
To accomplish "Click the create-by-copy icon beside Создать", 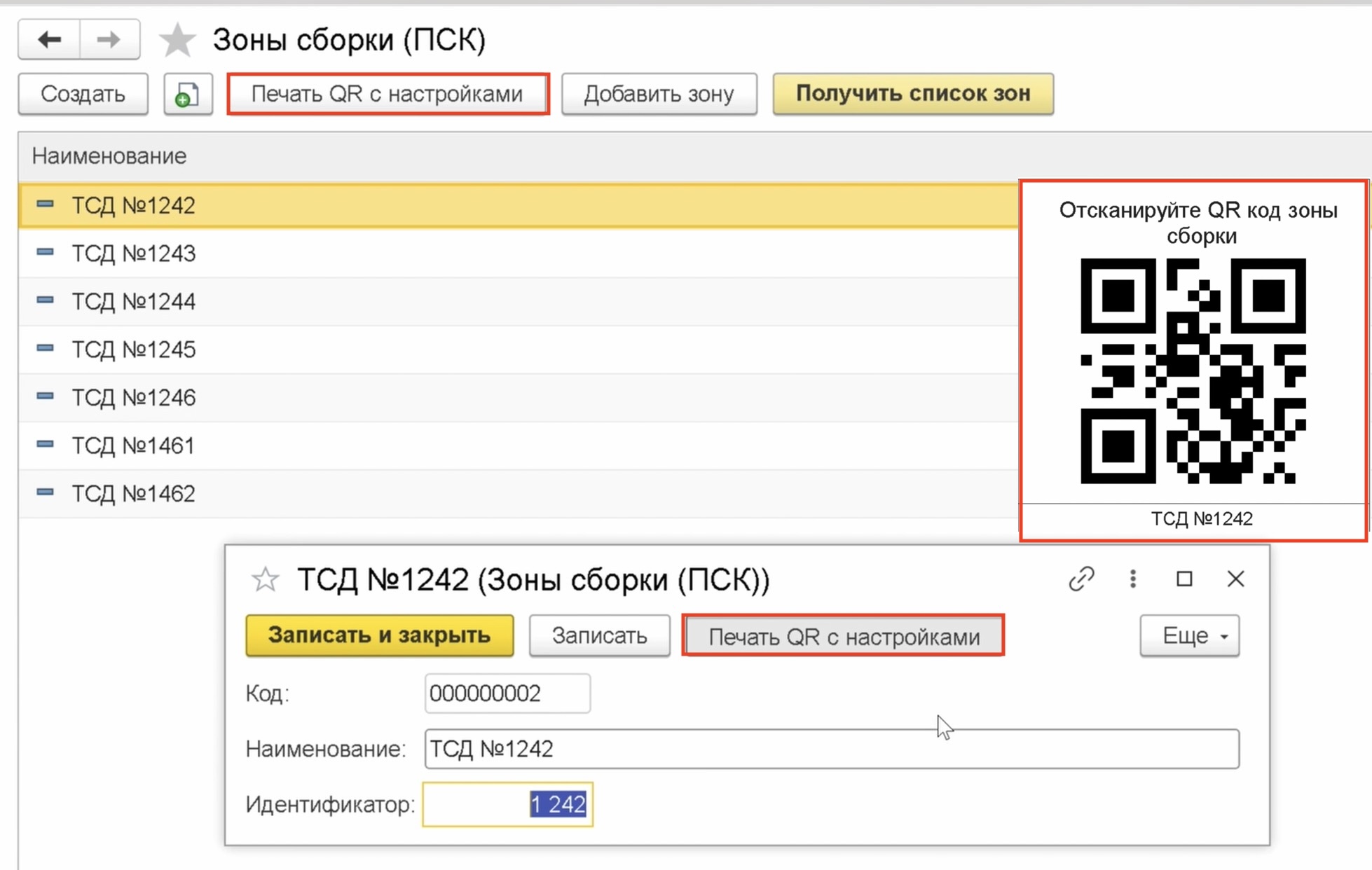I will [187, 93].
